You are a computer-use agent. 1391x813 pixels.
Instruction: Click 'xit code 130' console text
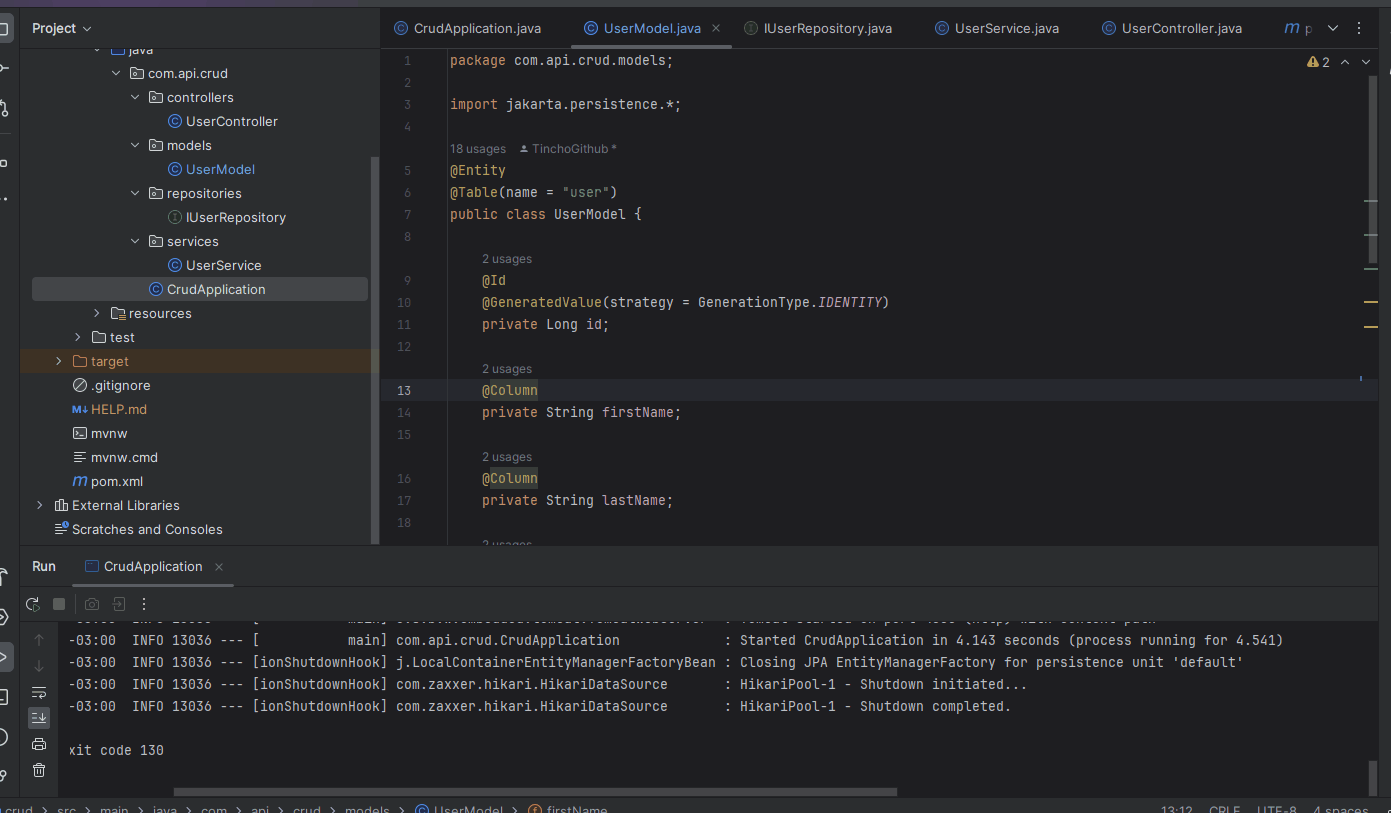pos(116,750)
